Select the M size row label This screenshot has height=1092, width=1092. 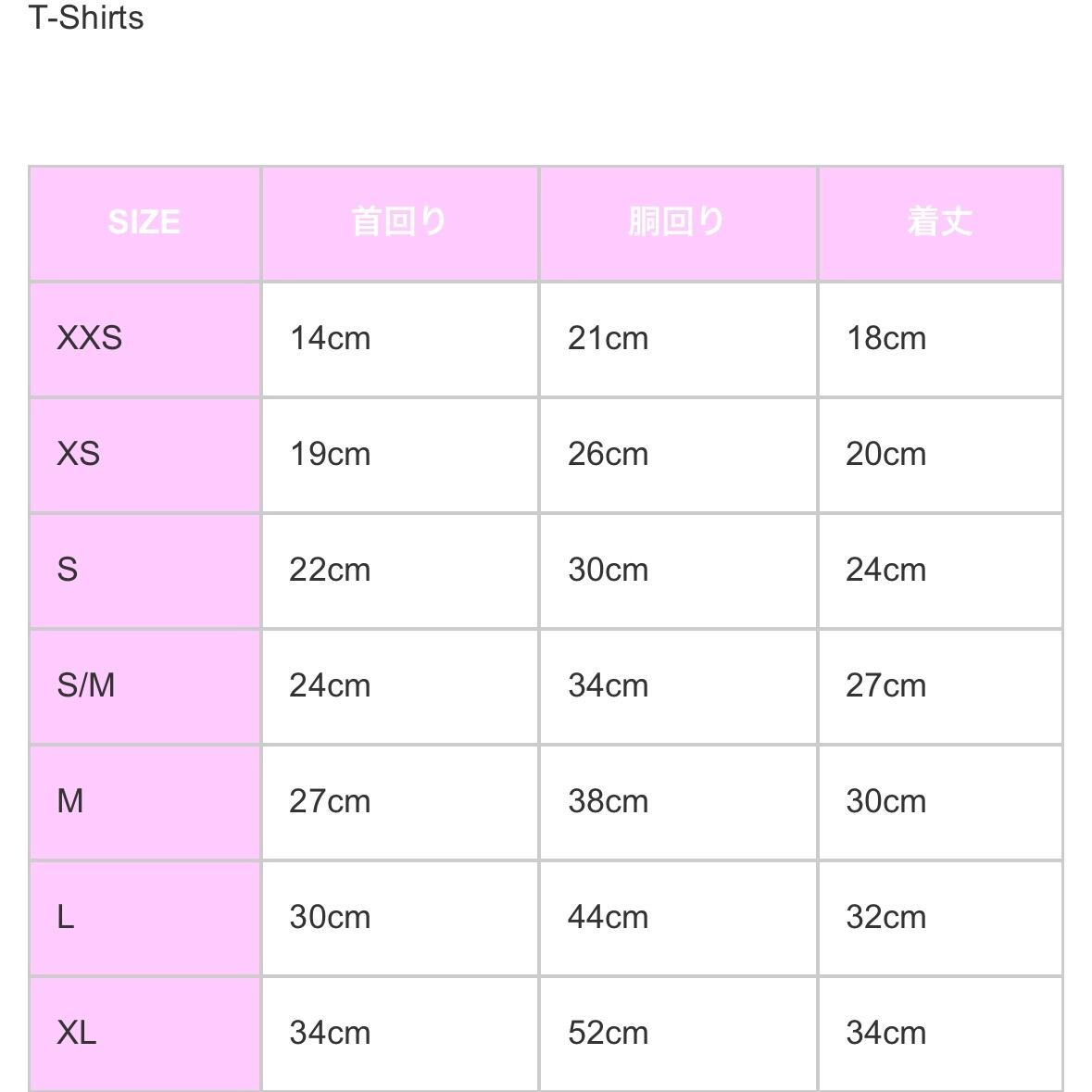[70, 801]
